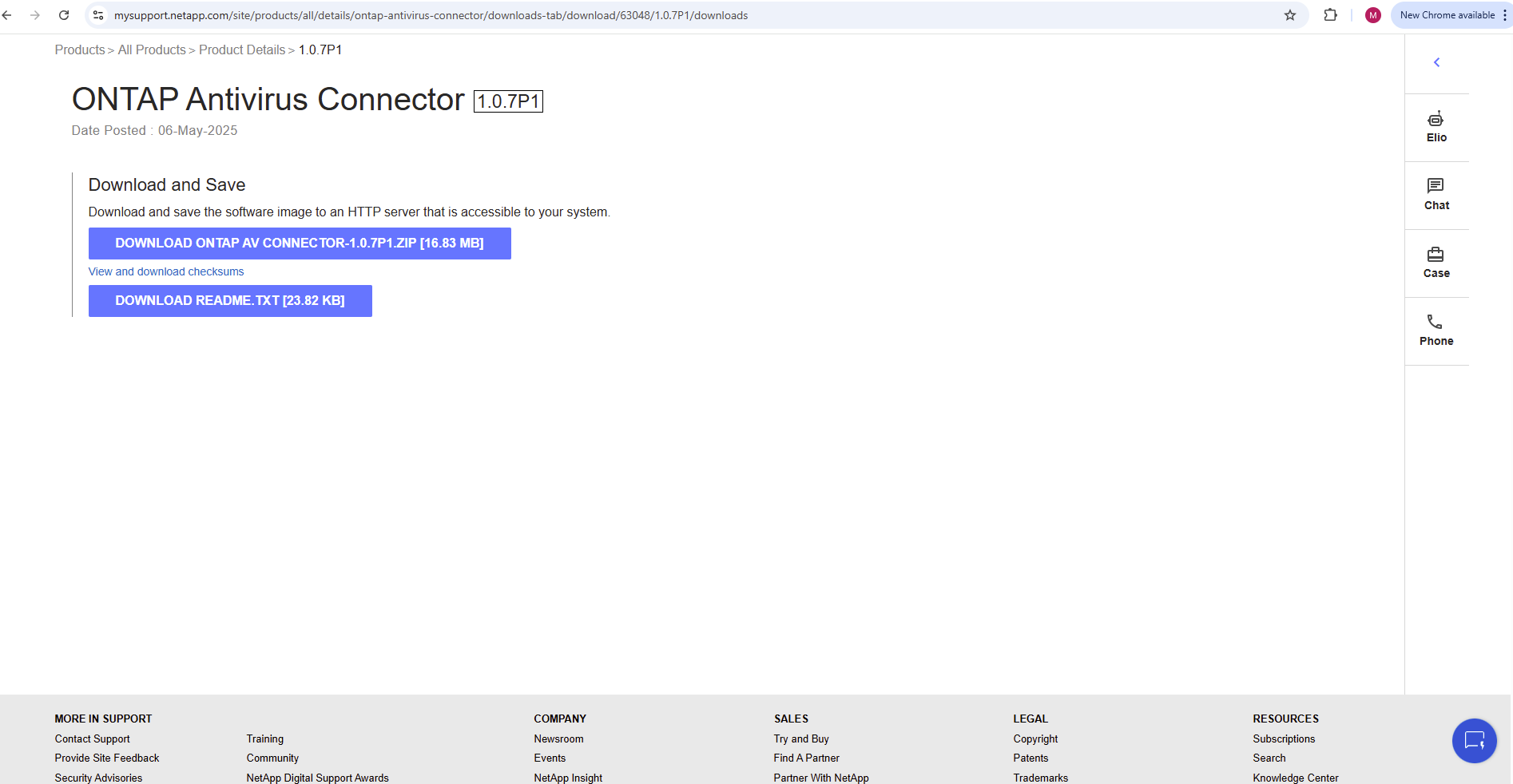The width and height of the screenshot is (1513, 784).
Task: Open the Chrome three-dot menu
Action: coord(1504,15)
